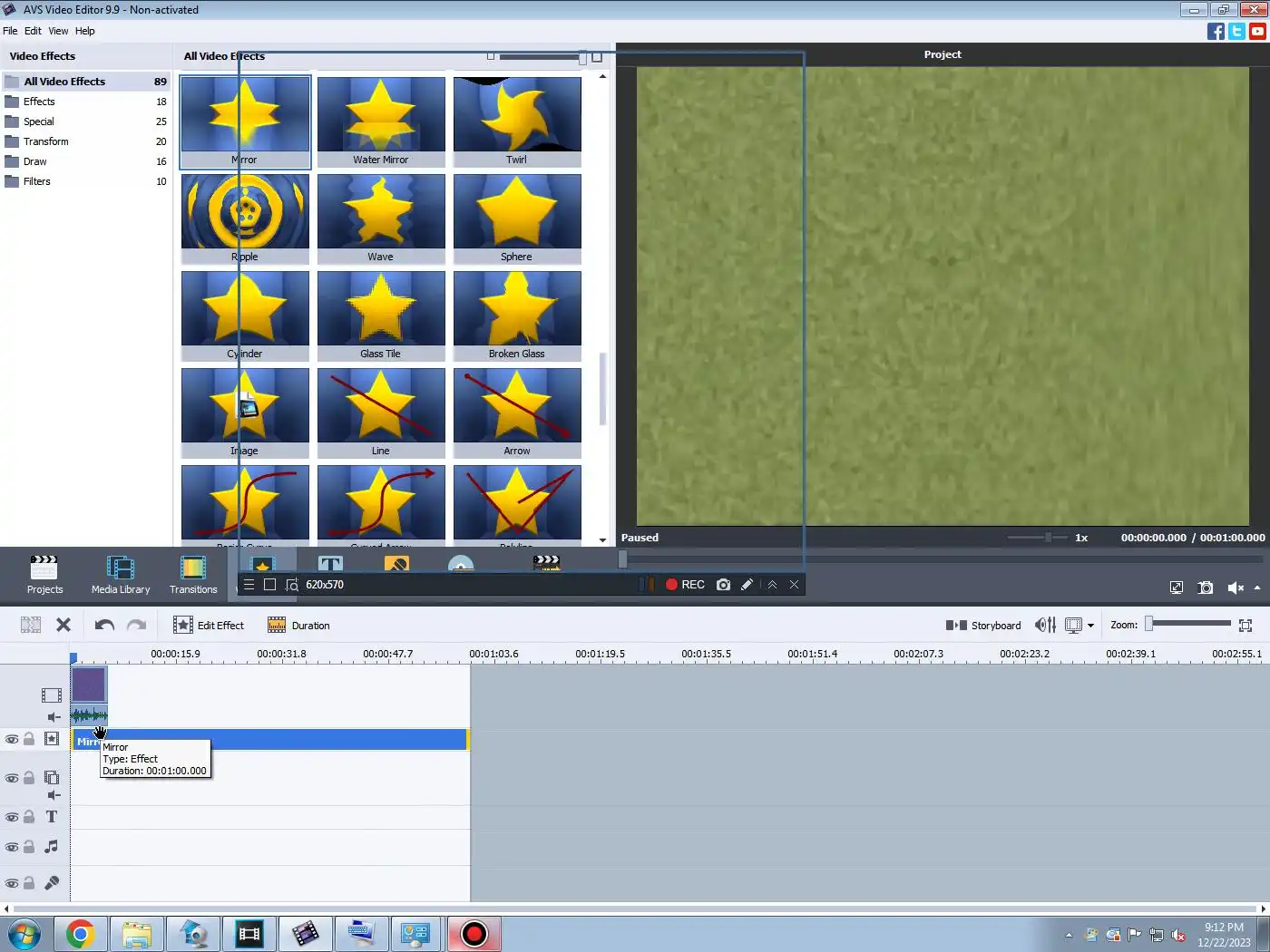This screenshot has height=952, width=1270.
Task: Select the Special effects folder
Action: pyautogui.click(x=85, y=121)
